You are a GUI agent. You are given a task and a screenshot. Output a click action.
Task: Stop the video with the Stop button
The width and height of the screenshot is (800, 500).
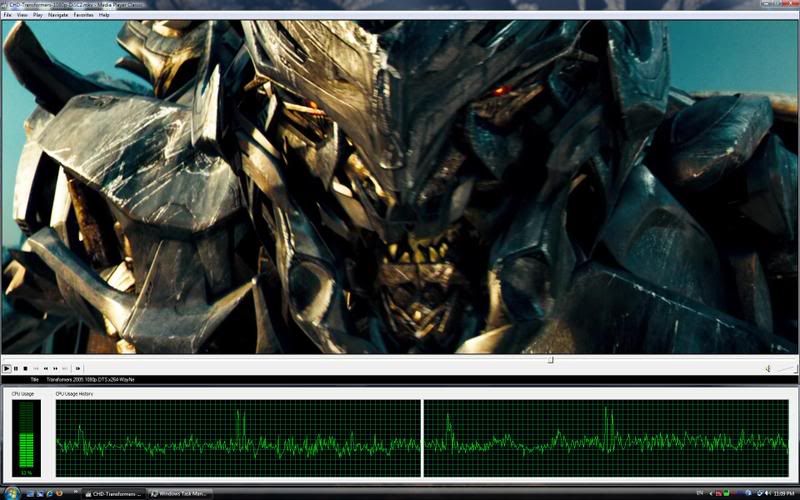point(26,368)
